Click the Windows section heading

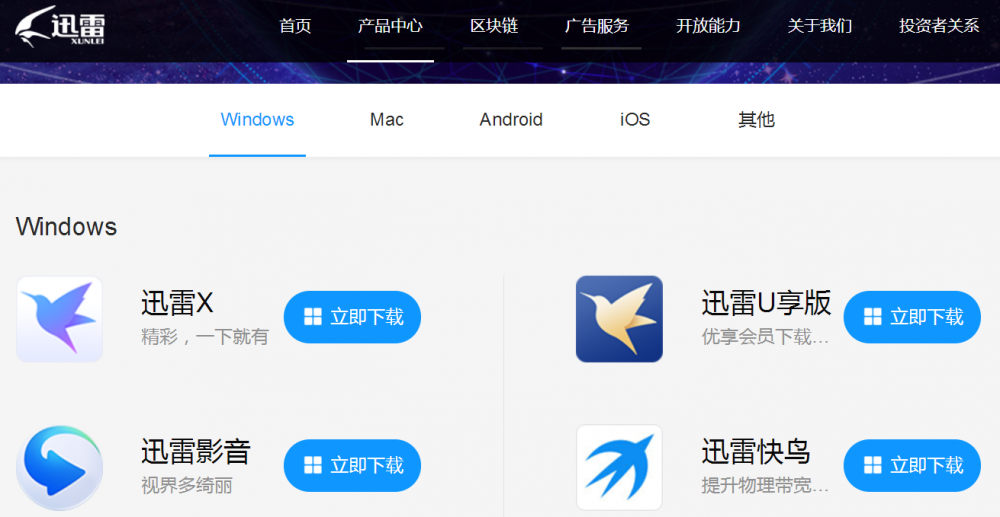pyautogui.click(x=66, y=227)
